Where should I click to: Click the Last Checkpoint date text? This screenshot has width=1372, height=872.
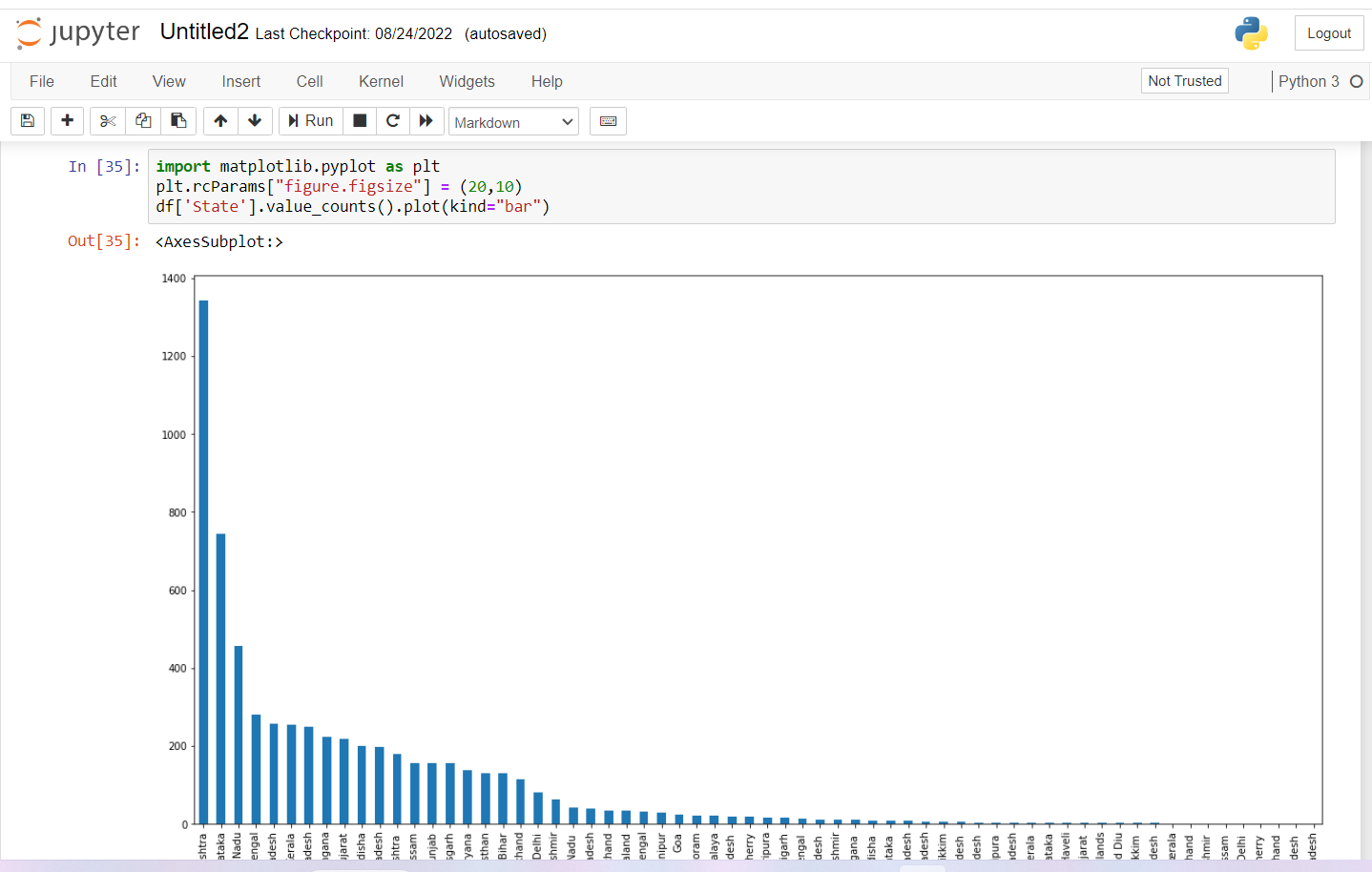point(353,34)
